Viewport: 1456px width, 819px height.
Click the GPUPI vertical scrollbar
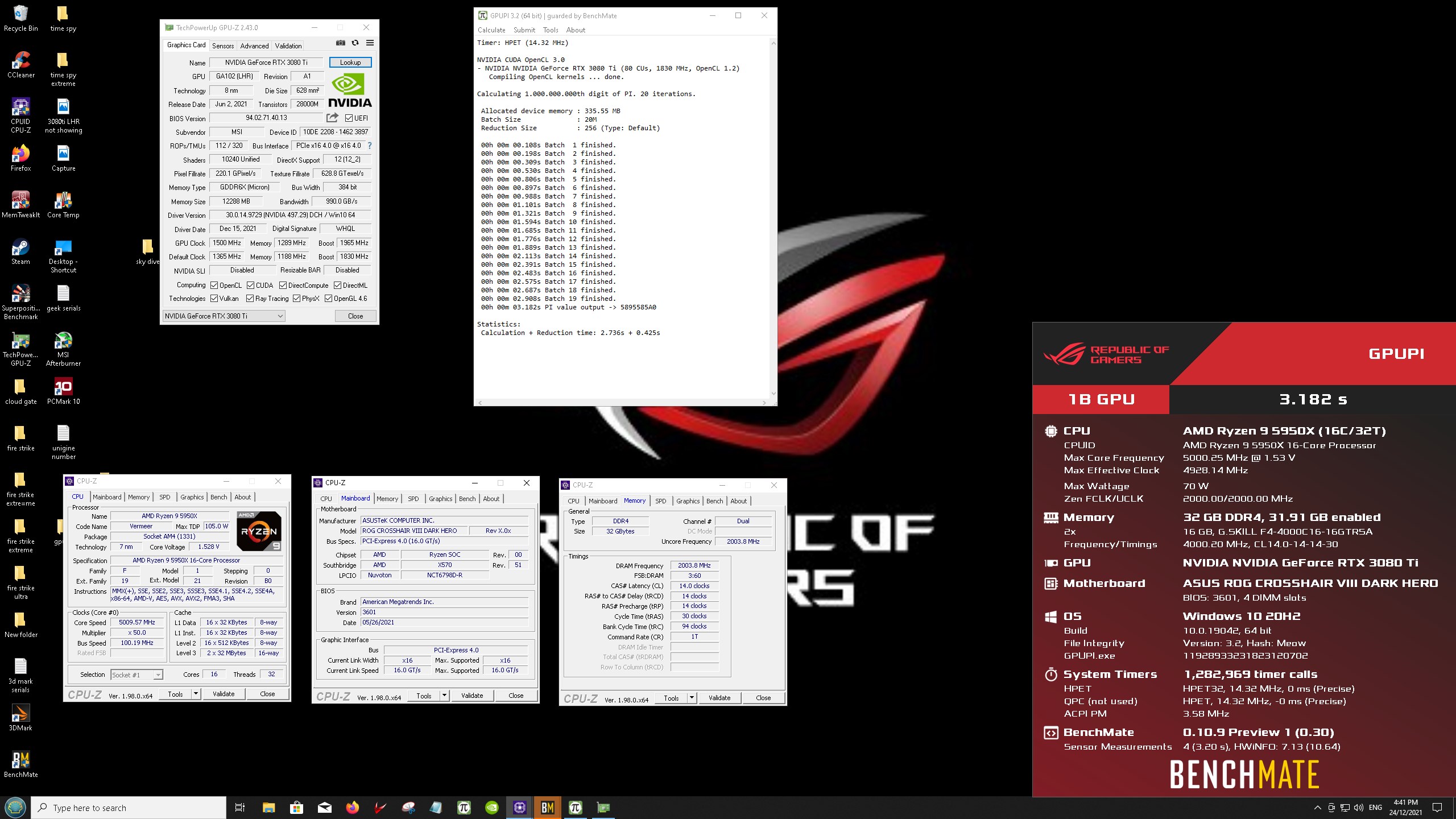coord(773,218)
